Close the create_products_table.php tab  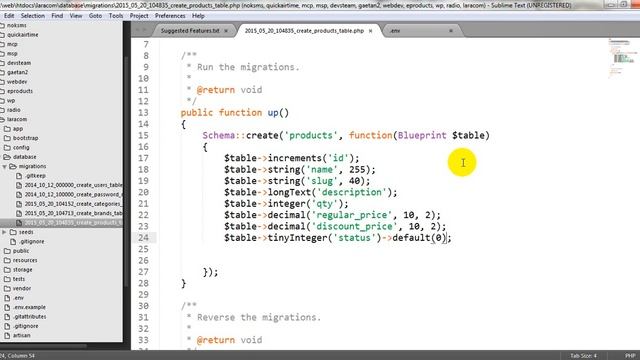pos(371,31)
